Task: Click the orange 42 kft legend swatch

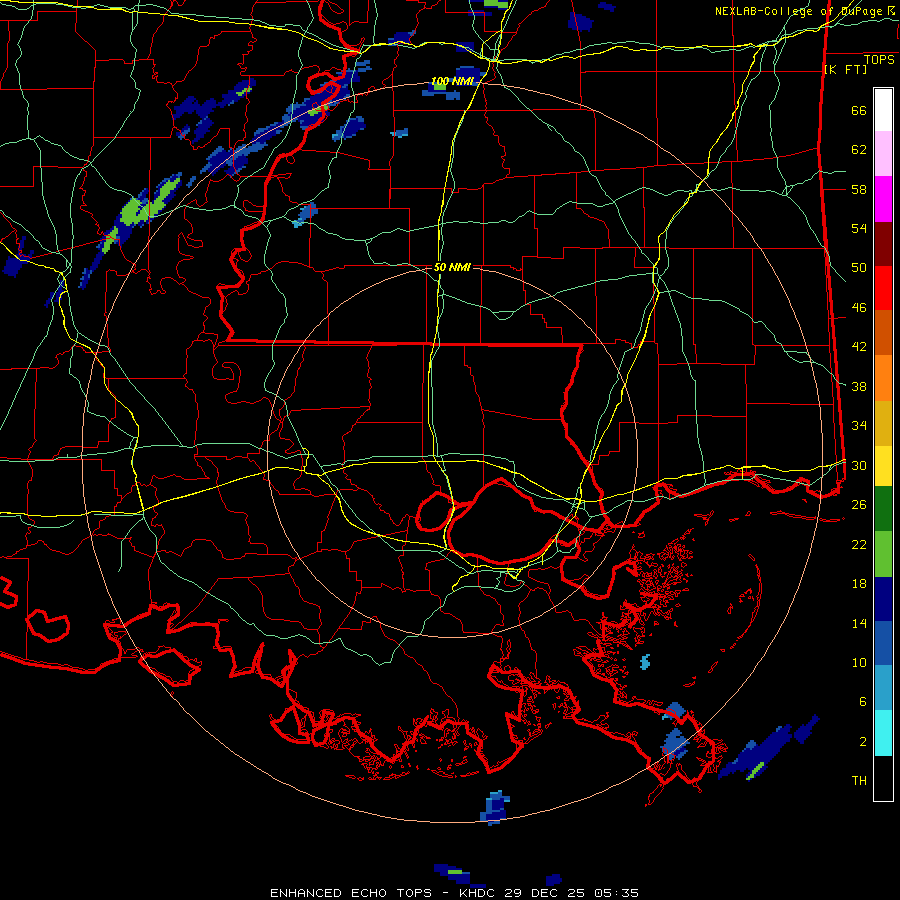Action: tap(883, 378)
